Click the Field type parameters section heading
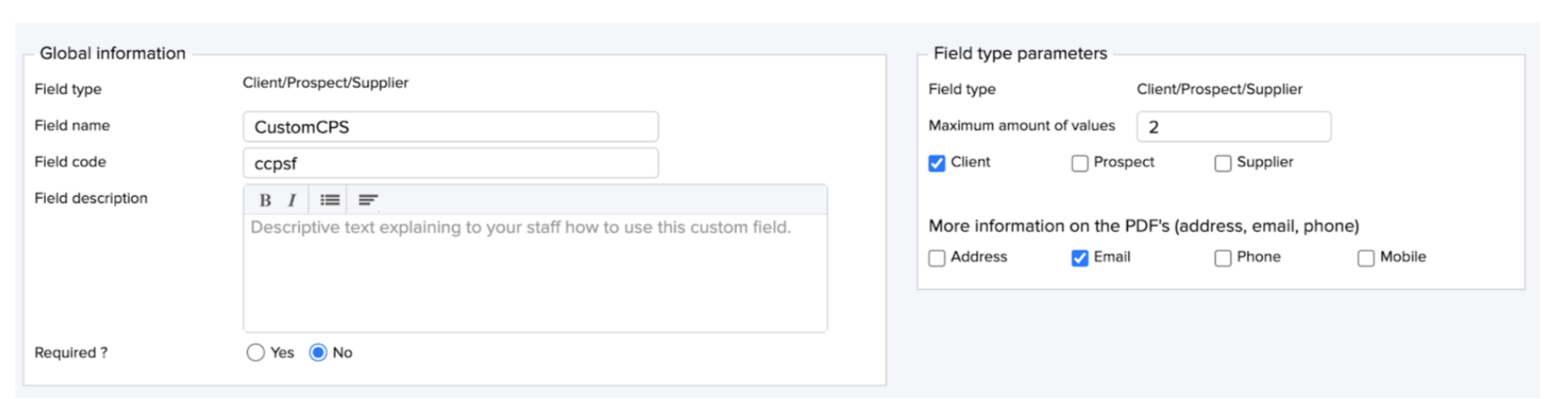 tap(1020, 53)
